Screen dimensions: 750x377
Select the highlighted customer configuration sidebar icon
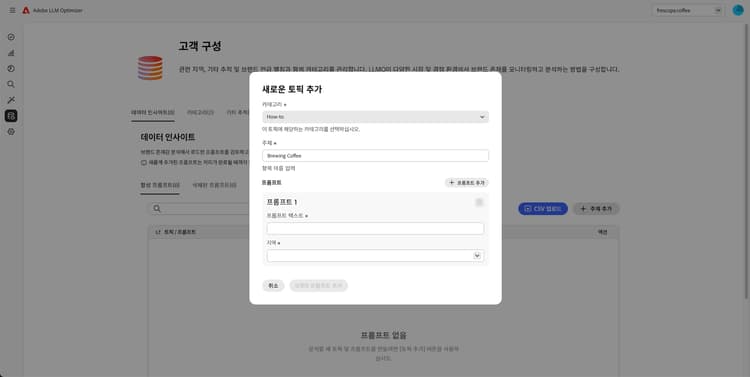tap(11, 116)
